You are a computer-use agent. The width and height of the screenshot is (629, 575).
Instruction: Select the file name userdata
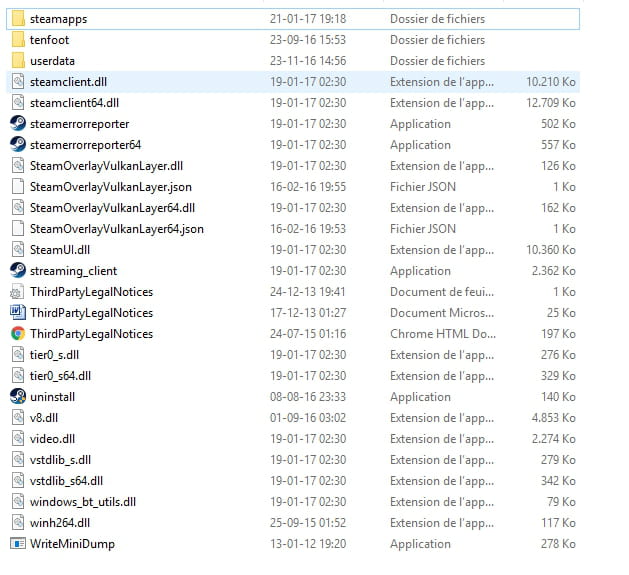pos(53,61)
